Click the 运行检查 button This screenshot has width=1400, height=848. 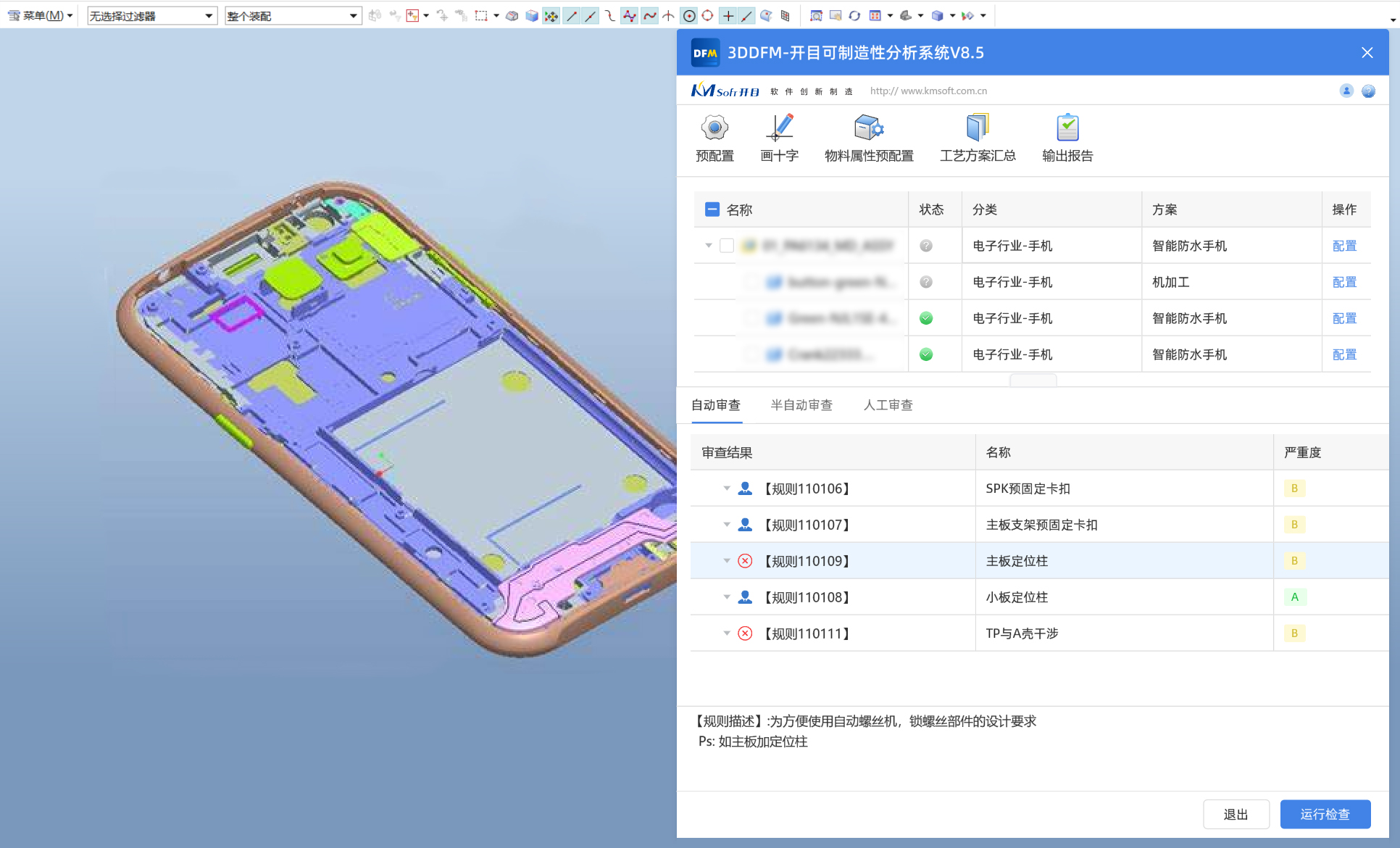(1325, 814)
